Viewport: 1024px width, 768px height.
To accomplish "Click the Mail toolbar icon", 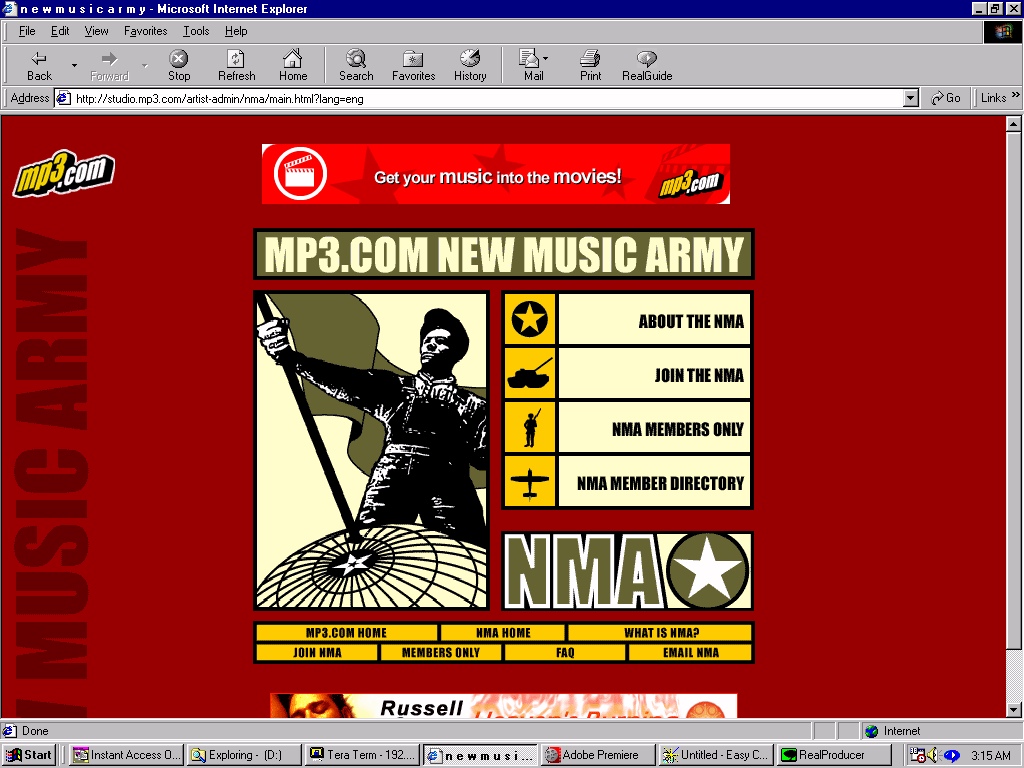I will [x=528, y=59].
